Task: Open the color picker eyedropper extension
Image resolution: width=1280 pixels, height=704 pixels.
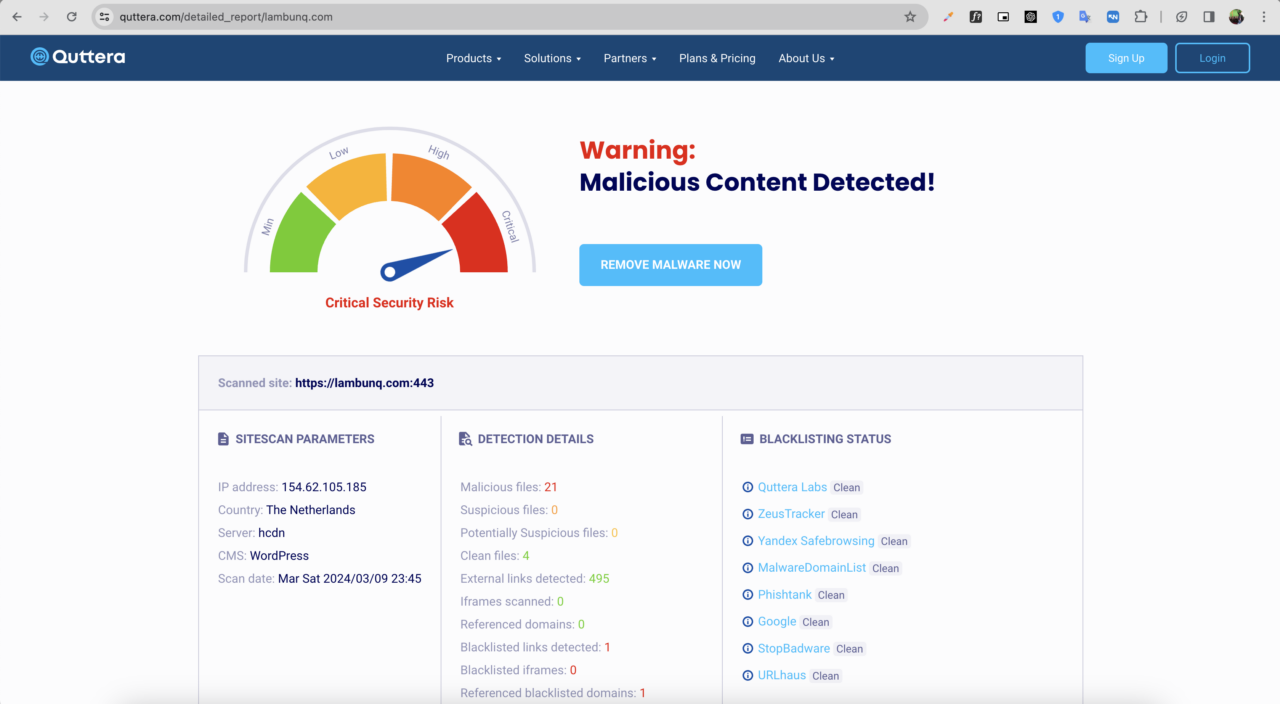Action: [949, 17]
